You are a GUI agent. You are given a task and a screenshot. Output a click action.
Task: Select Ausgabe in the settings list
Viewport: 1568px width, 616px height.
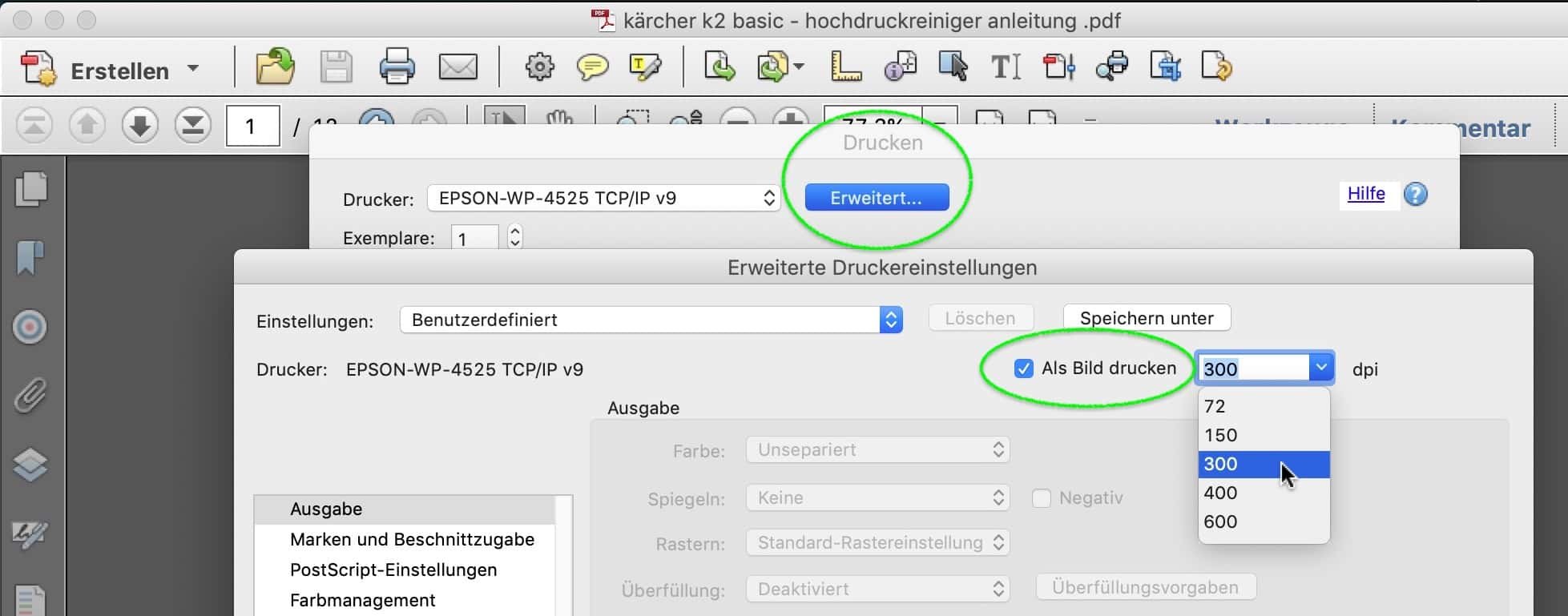405,509
